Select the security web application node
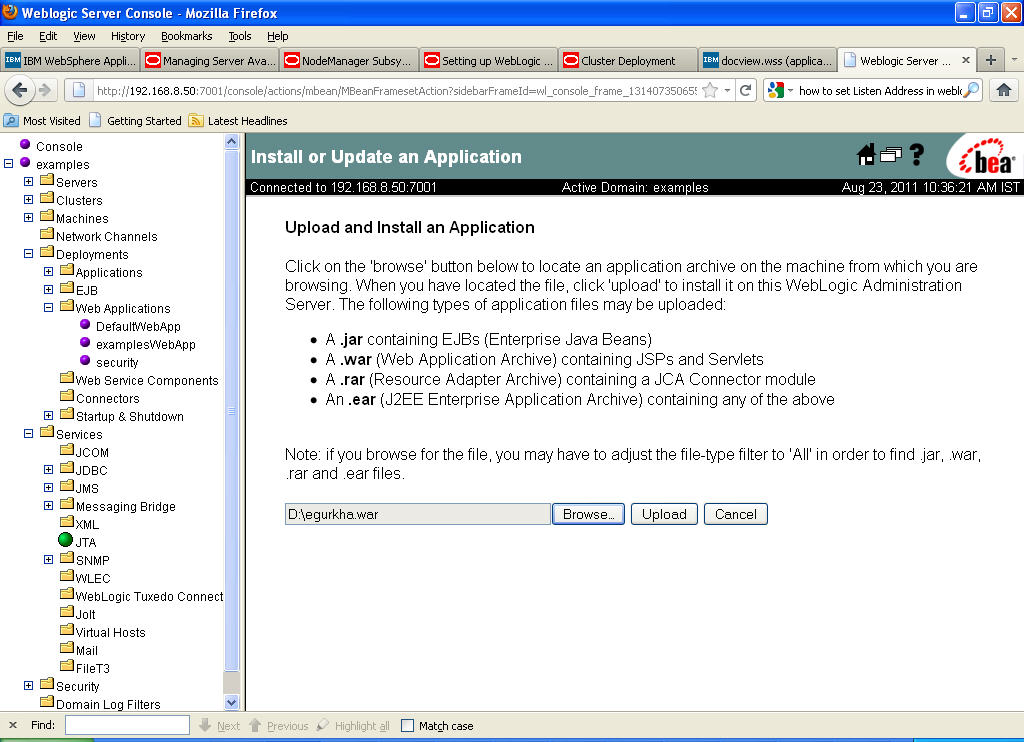The height and width of the screenshot is (742, 1024). click(x=117, y=363)
